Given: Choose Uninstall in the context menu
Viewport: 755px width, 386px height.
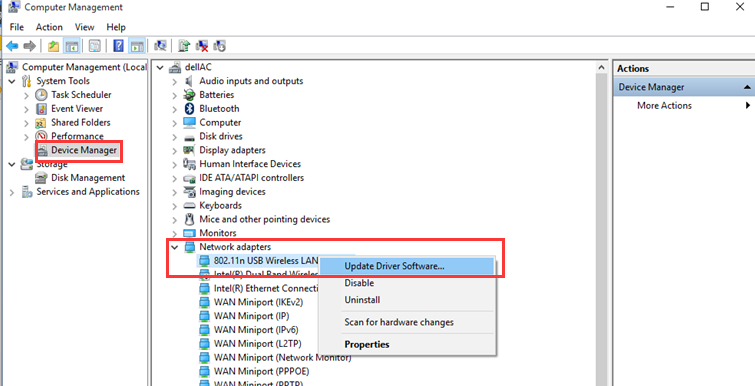Looking at the screenshot, I should coord(407,300).
